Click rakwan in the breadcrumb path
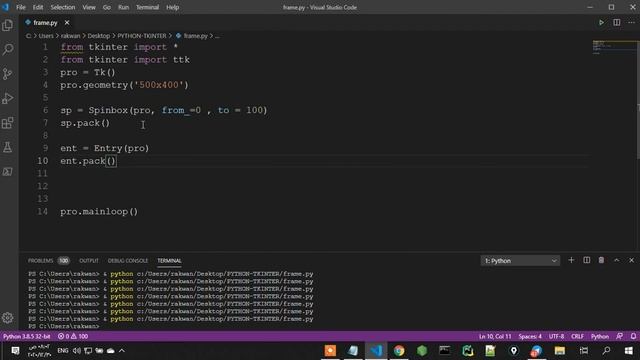 (x=71, y=36)
